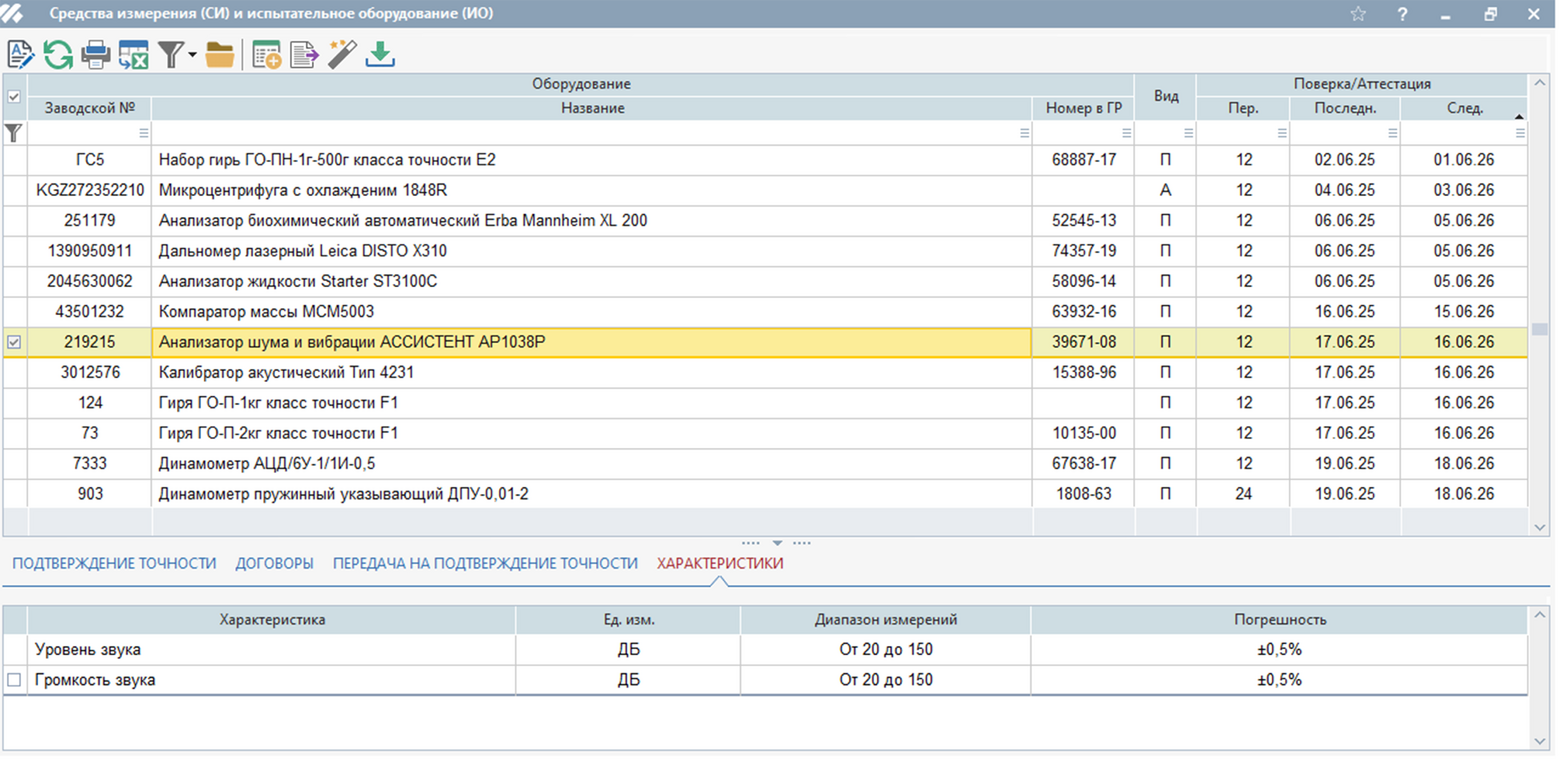The width and height of the screenshot is (1560, 763).
Task: Click the app logo in title bar
Action: coord(12,13)
